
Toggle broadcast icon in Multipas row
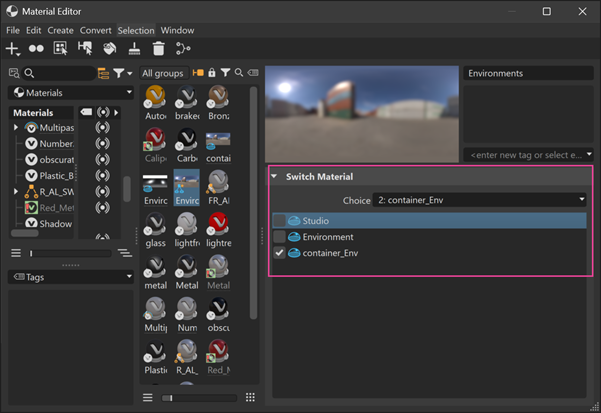pos(102,127)
